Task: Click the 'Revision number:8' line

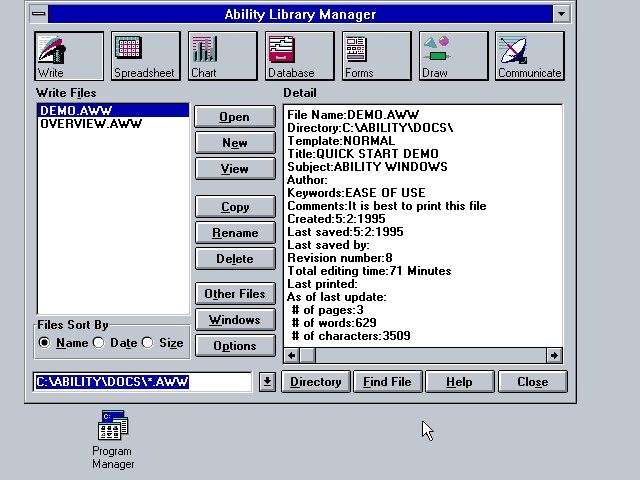Action: click(340, 258)
